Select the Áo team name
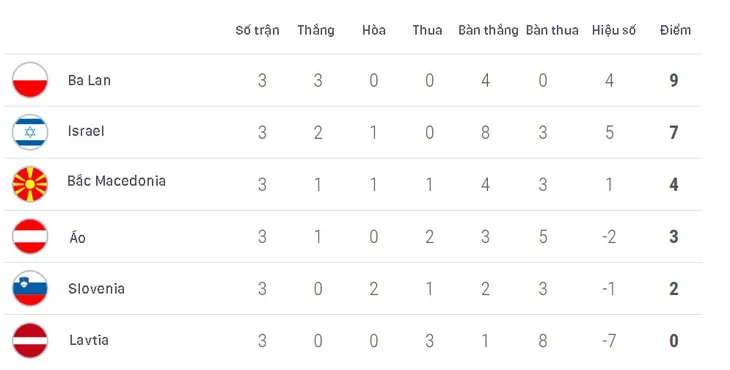 coord(77,237)
